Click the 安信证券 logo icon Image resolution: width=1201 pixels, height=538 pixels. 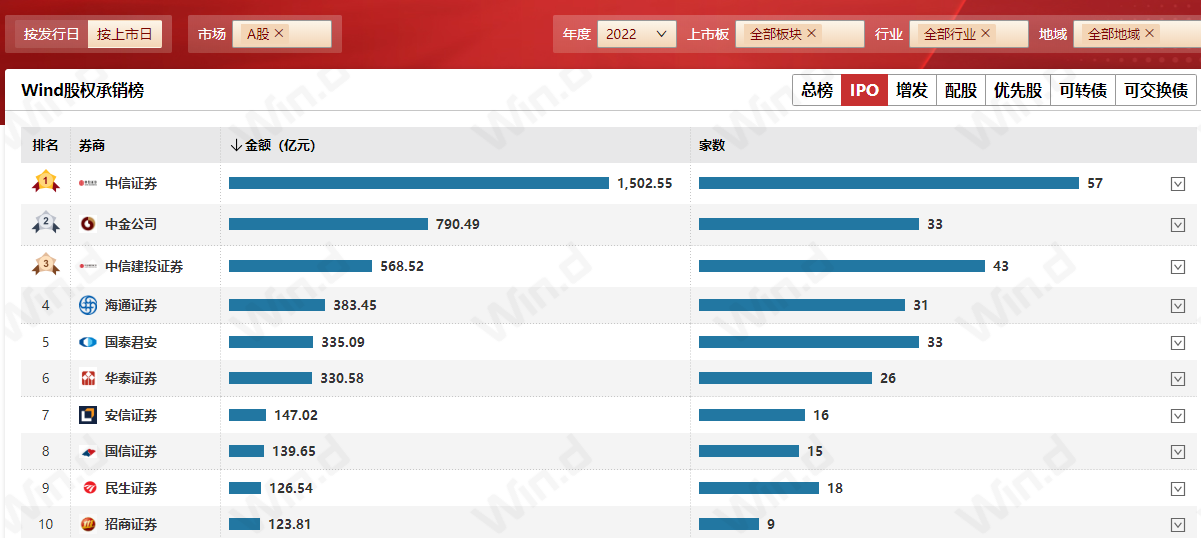(88, 415)
